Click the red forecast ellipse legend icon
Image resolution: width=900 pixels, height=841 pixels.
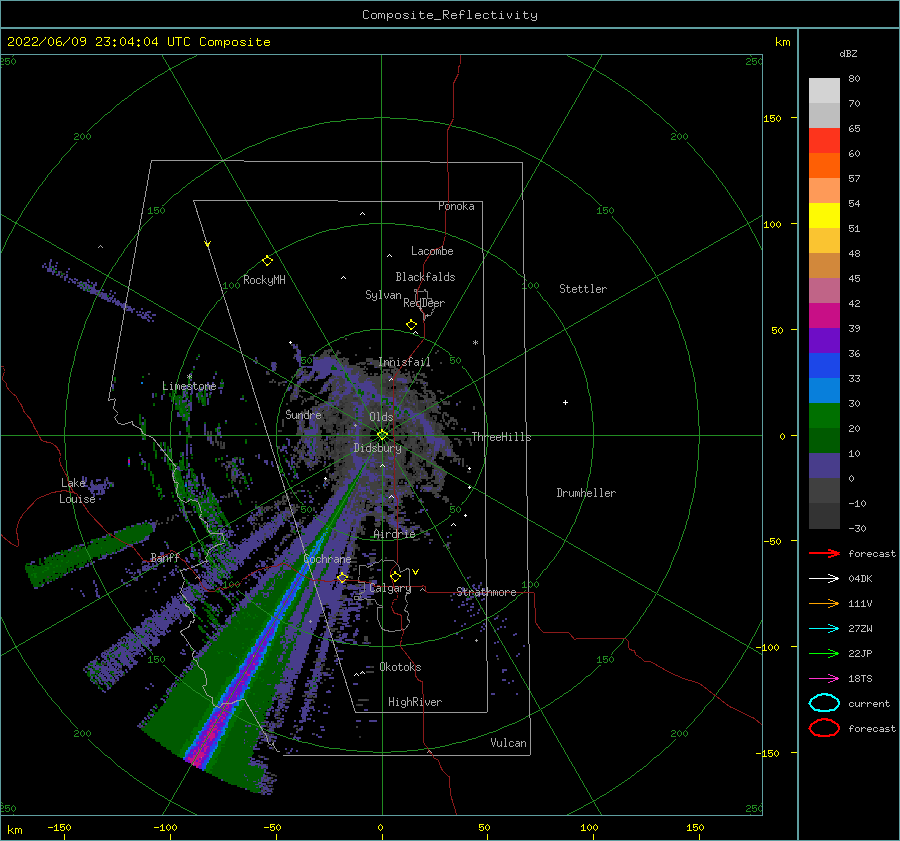point(824,728)
